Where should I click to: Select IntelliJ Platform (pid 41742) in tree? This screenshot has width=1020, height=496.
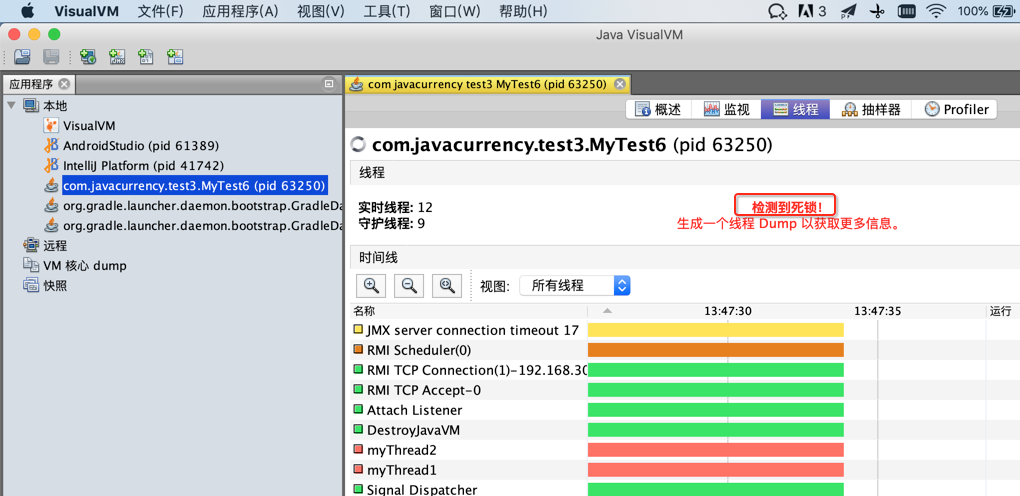[x=143, y=165]
